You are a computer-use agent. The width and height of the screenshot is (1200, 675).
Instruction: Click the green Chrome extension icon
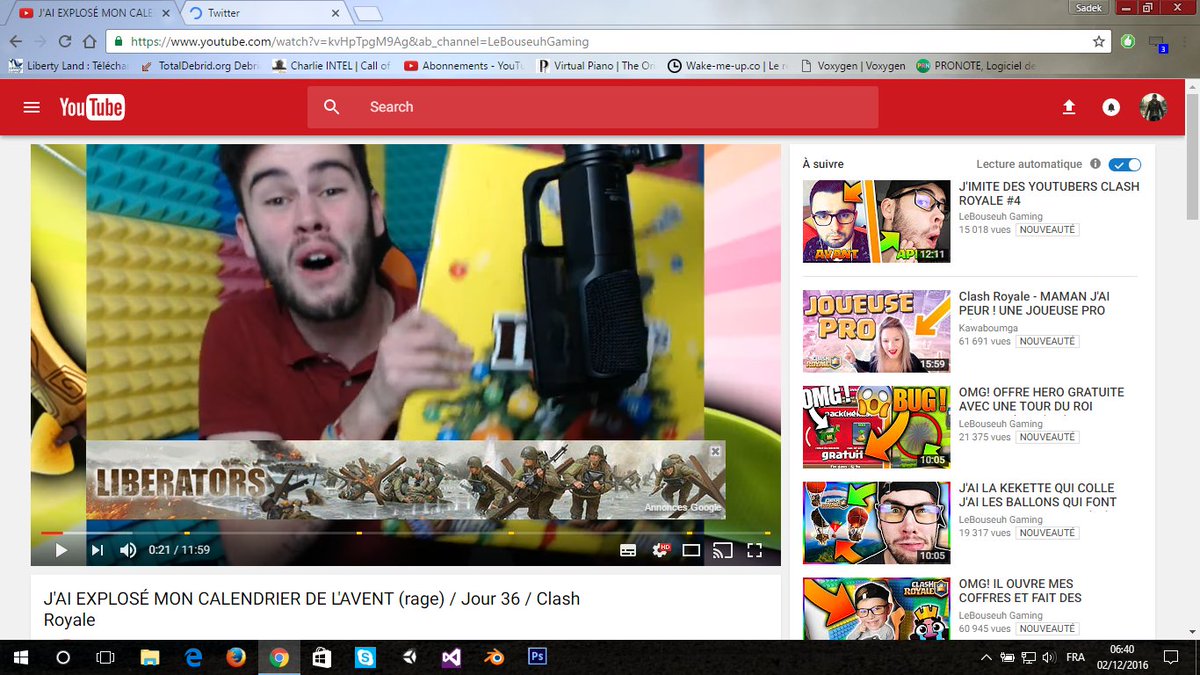point(1128,42)
